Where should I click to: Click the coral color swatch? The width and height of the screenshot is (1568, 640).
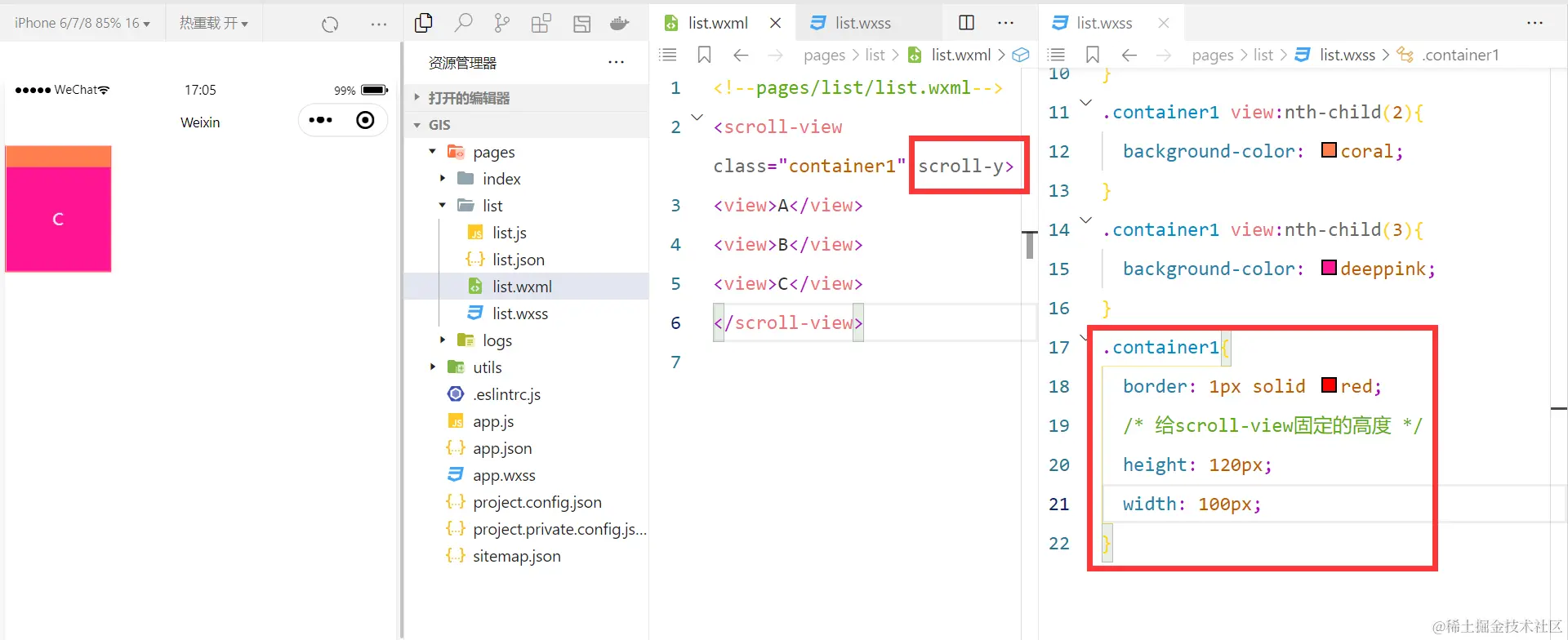click(1329, 150)
